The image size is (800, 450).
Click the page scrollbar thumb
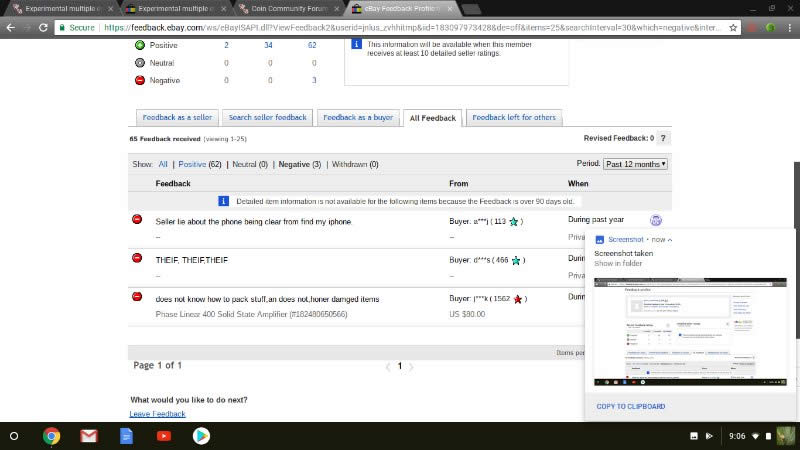click(x=796, y=250)
